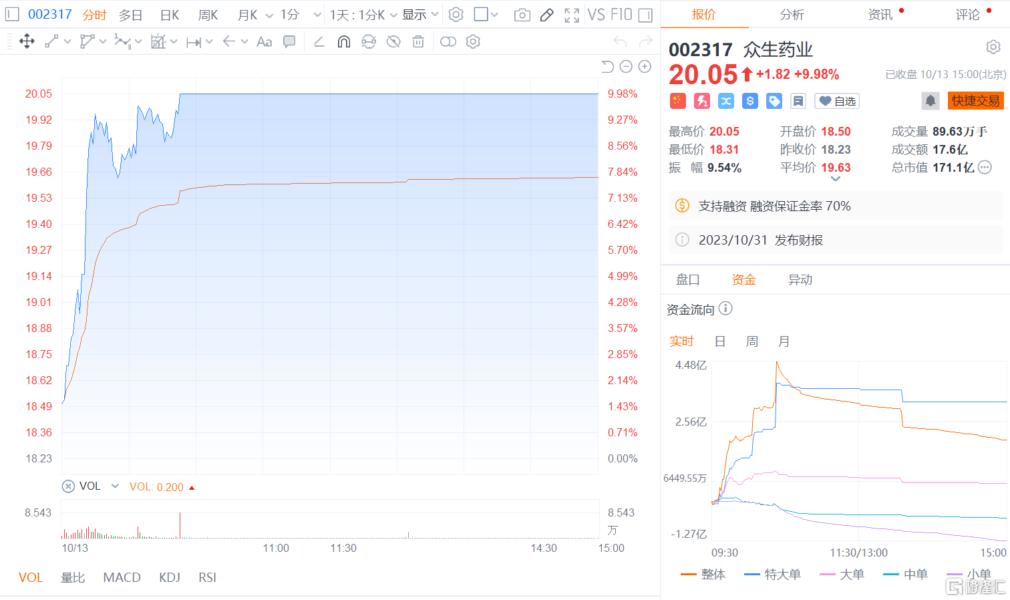Viewport: 1010px width, 600px height.
Task: Open the 1天:1分K range dropdown
Action: click(x=393, y=15)
